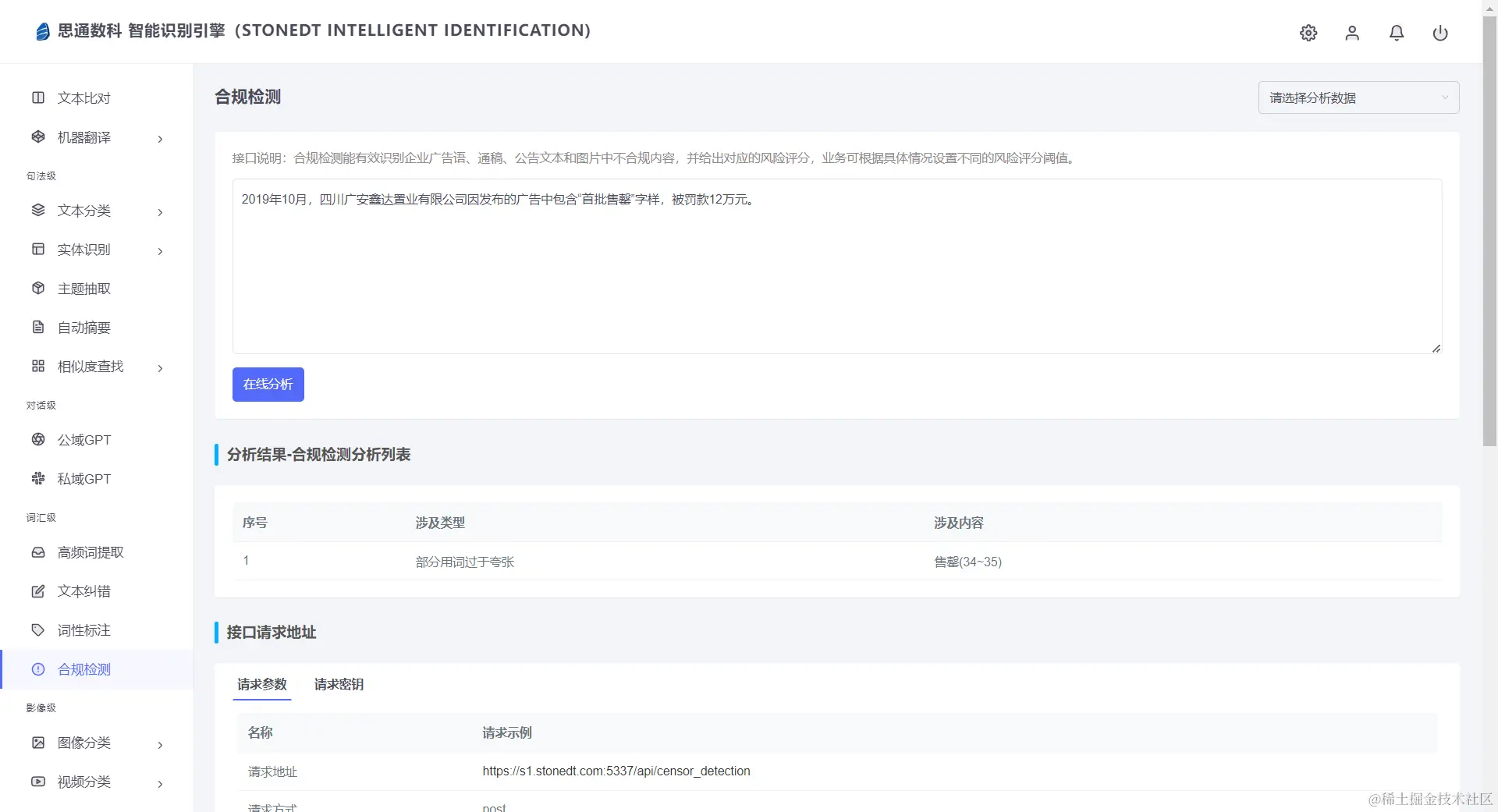The width and height of the screenshot is (1498, 812).
Task: Click the power logout icon
Action: pos(1440,33)
